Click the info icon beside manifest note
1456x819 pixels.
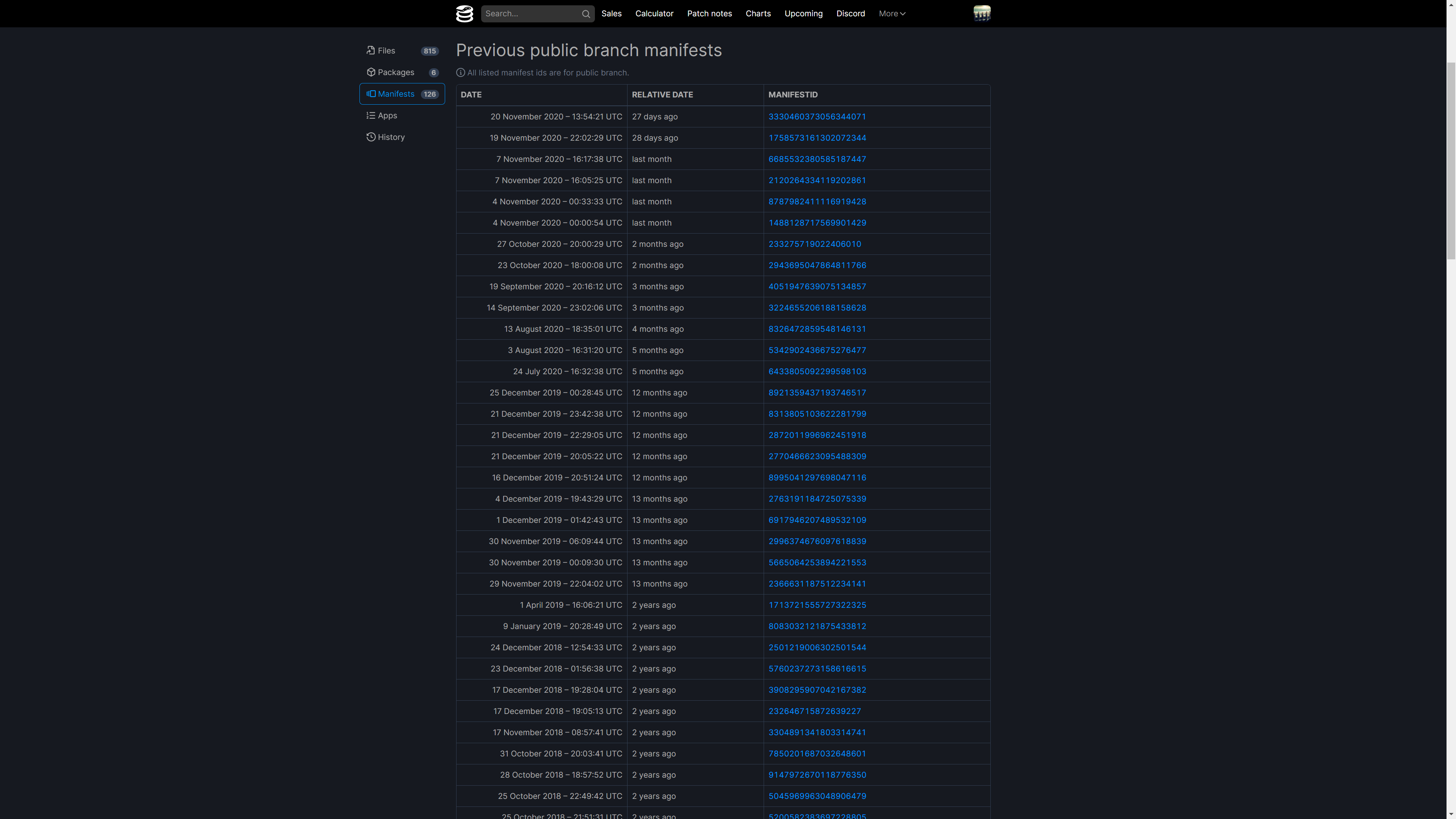pos(461,73)
